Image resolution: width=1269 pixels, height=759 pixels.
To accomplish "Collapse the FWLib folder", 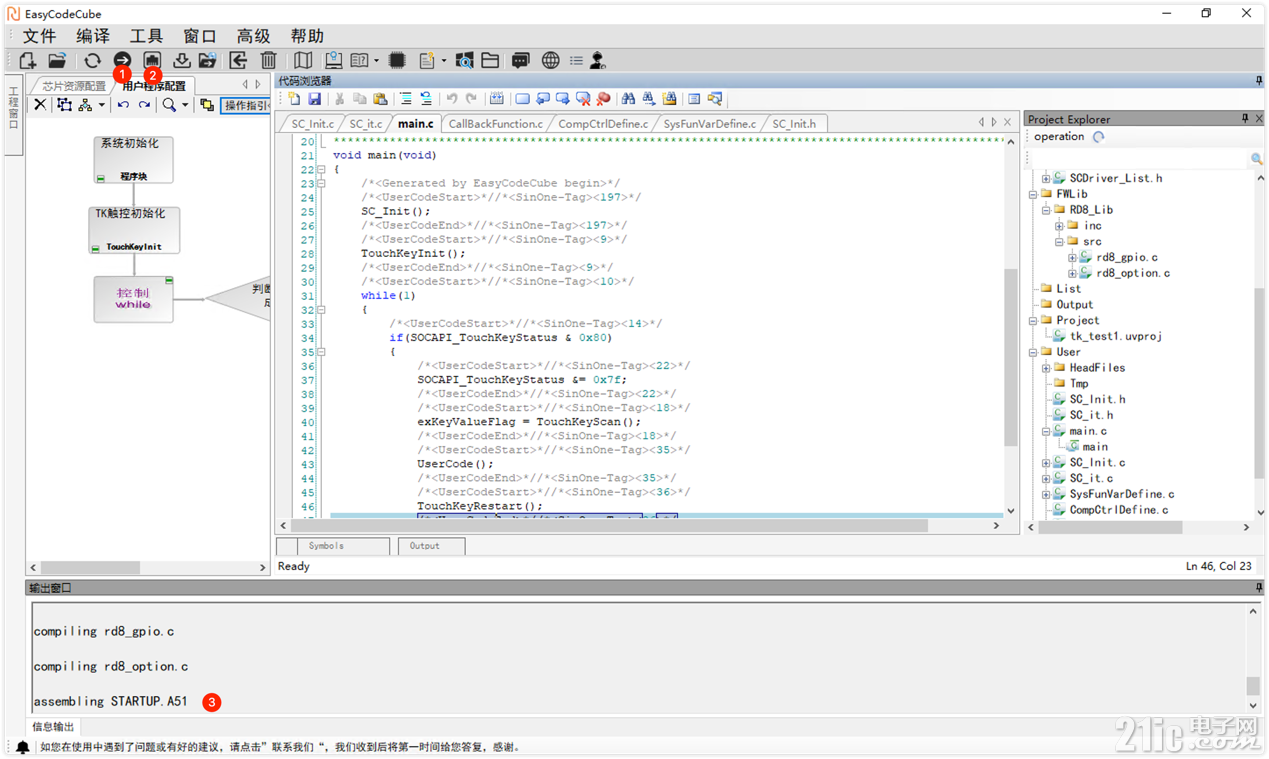I will (x=1033, y=194).
